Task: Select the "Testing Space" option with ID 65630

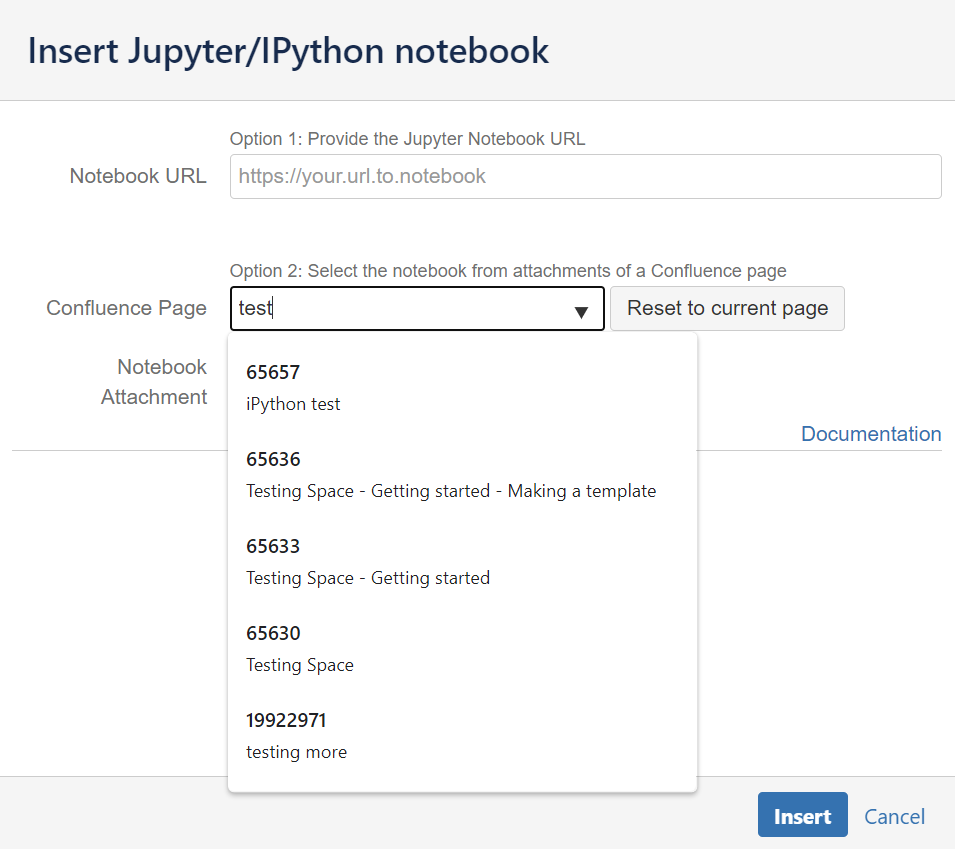Action: tap(300, 665)
